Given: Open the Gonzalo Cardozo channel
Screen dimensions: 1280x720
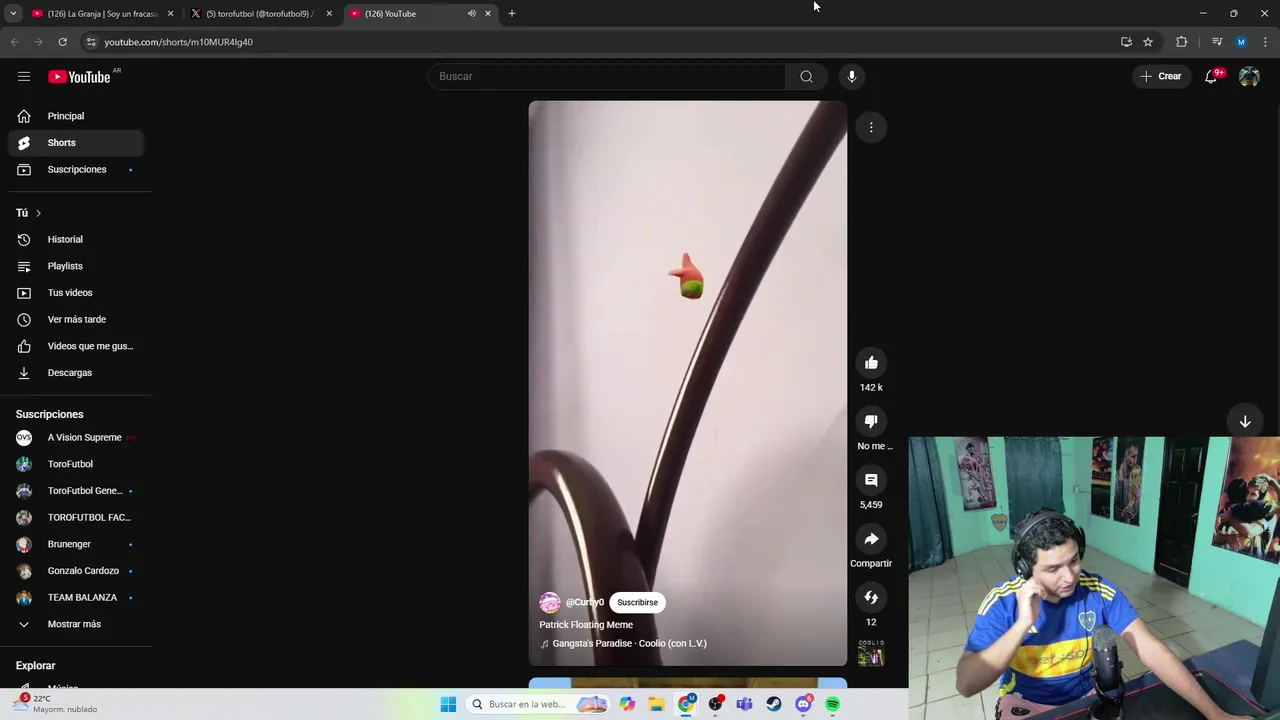Looking at the screenshot, I should (76, 571).
